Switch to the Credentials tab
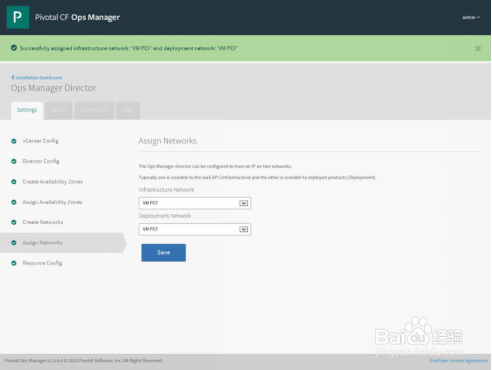 (94, 110)
